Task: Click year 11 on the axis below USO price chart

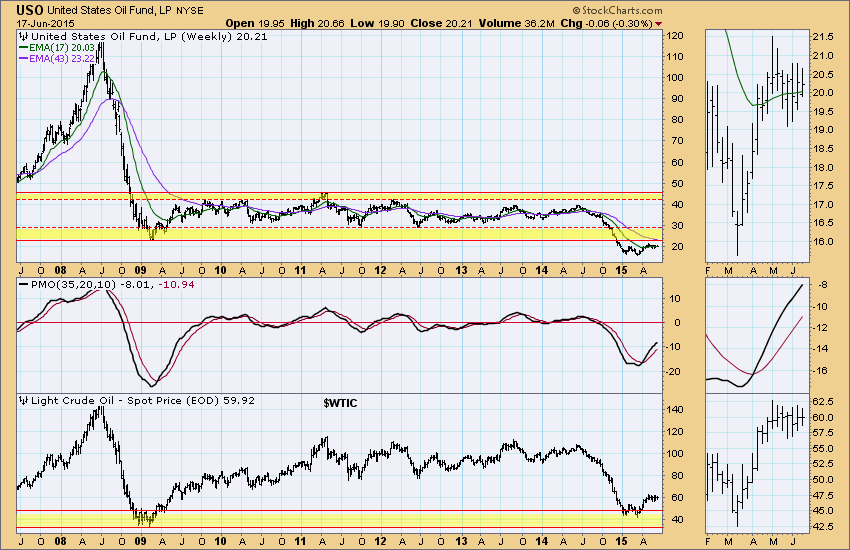Action: (300, 270)
